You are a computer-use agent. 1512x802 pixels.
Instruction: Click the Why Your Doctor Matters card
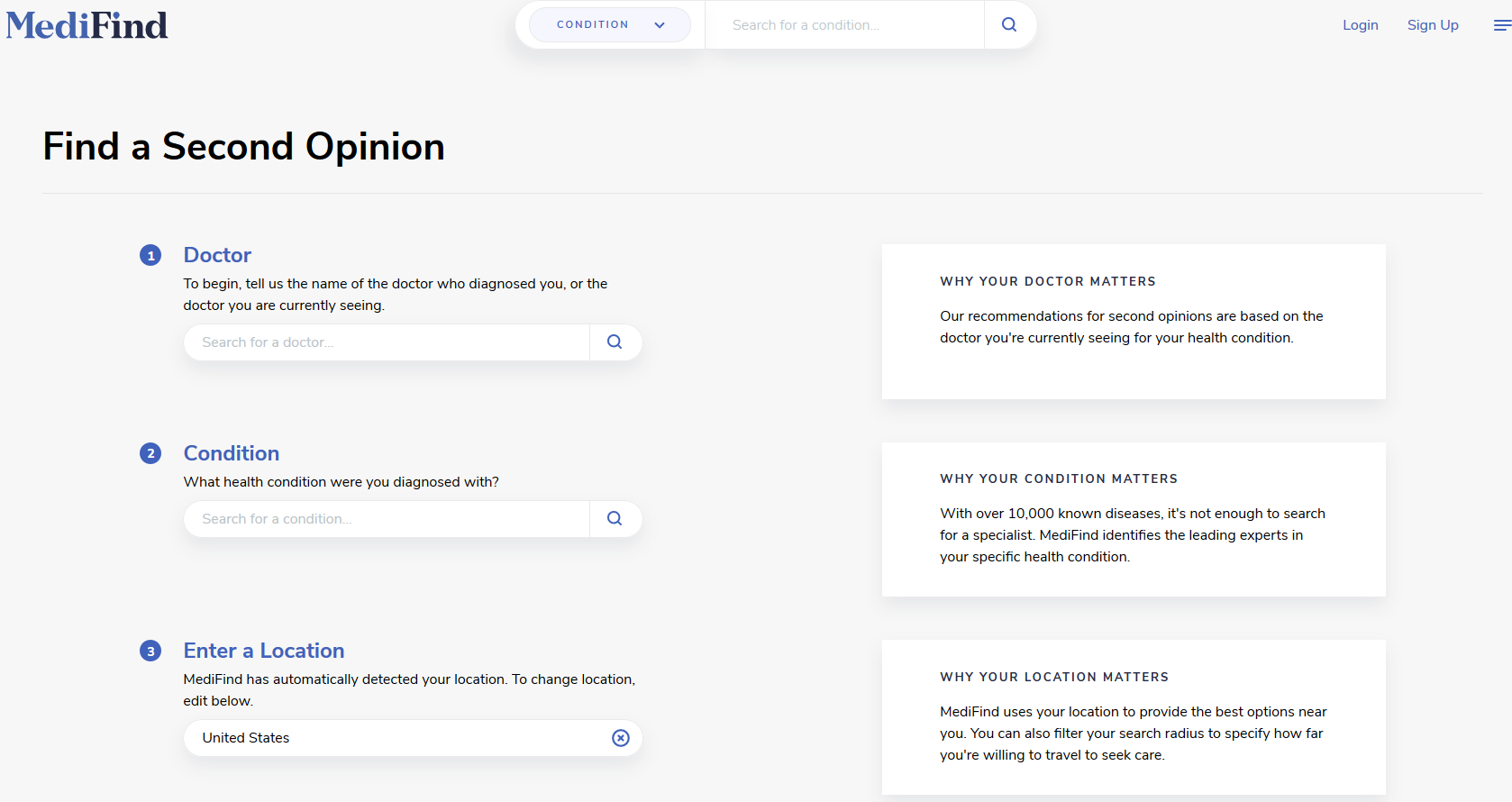pos(1133,322)
